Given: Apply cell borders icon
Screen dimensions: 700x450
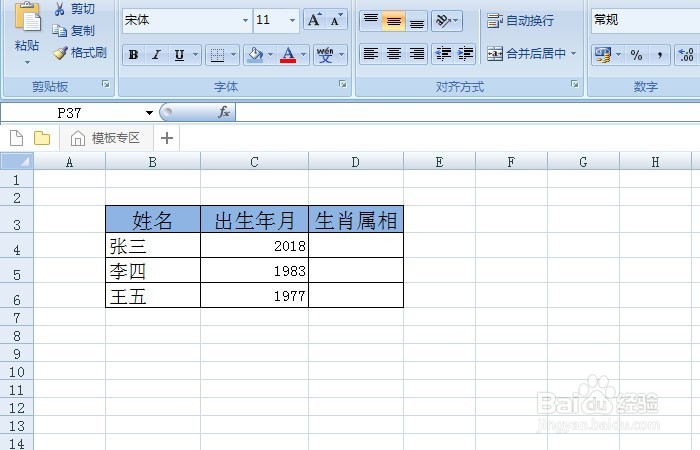Looking at the screenshot, I should pyautogui.click(x=217, y=55).
